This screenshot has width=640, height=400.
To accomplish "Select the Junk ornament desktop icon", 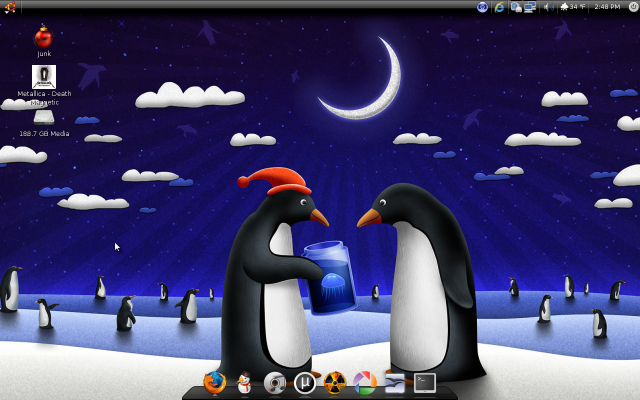I will coord(44,37).
